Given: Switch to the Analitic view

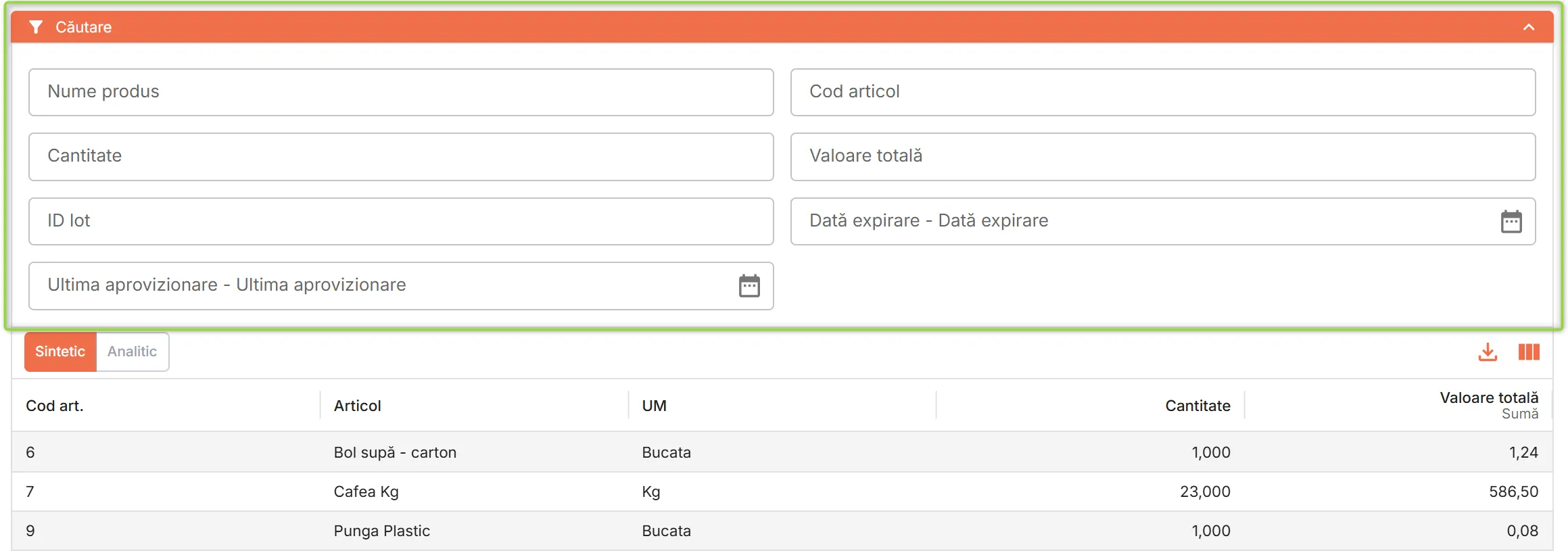Looking at the screenshot, I should coord(133,352).
